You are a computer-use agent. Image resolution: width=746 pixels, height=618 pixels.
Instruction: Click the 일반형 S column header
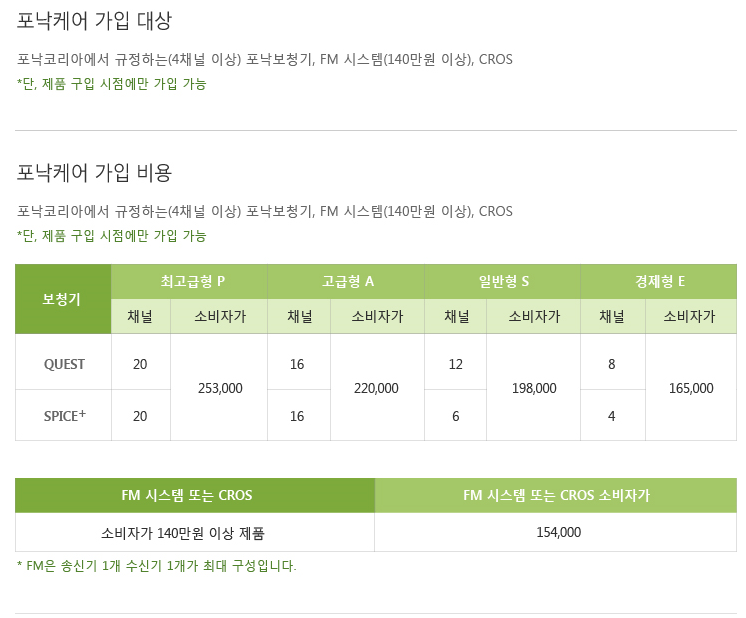point(502,282)
